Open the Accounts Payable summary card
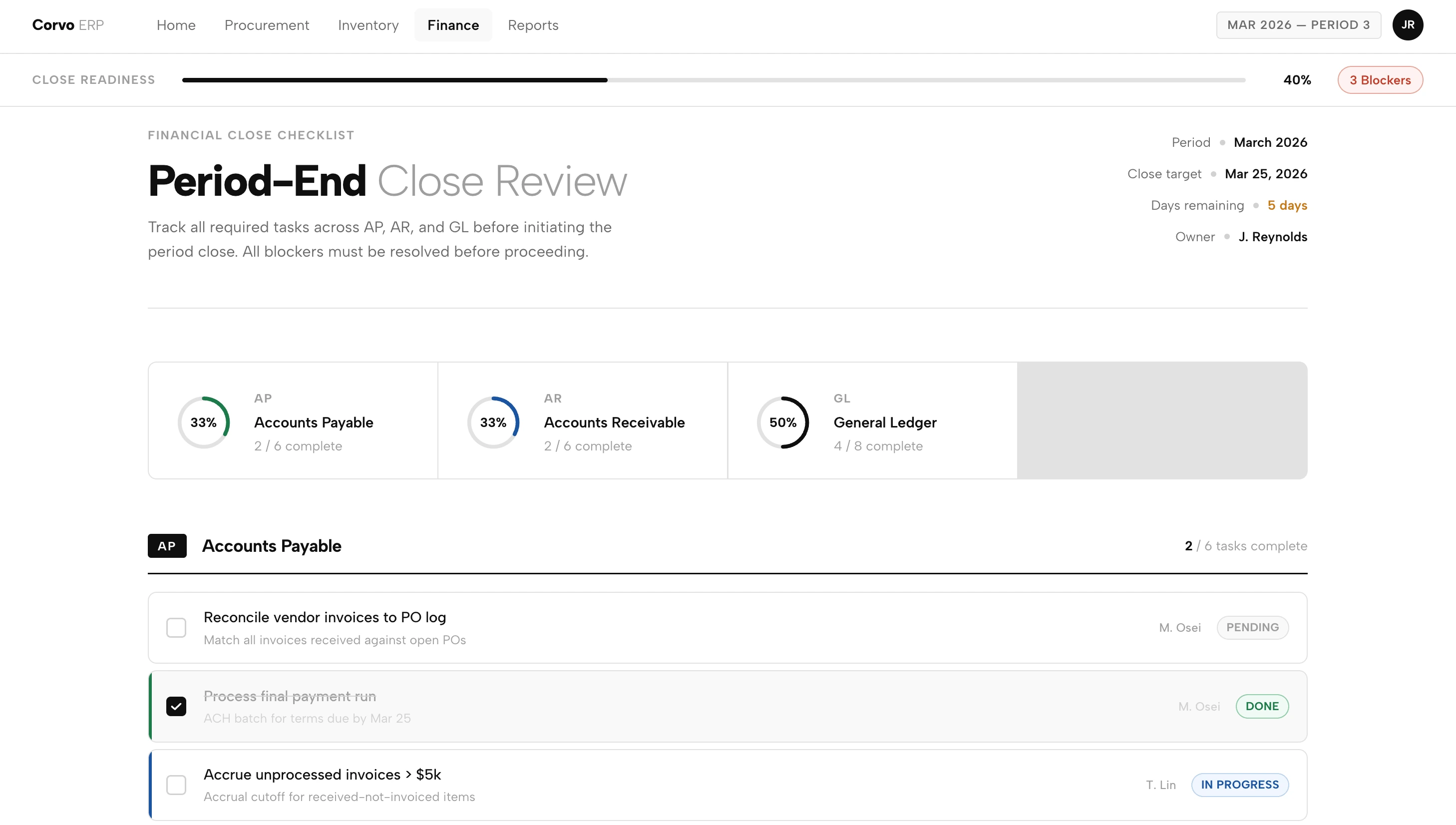 pos(293,420)
